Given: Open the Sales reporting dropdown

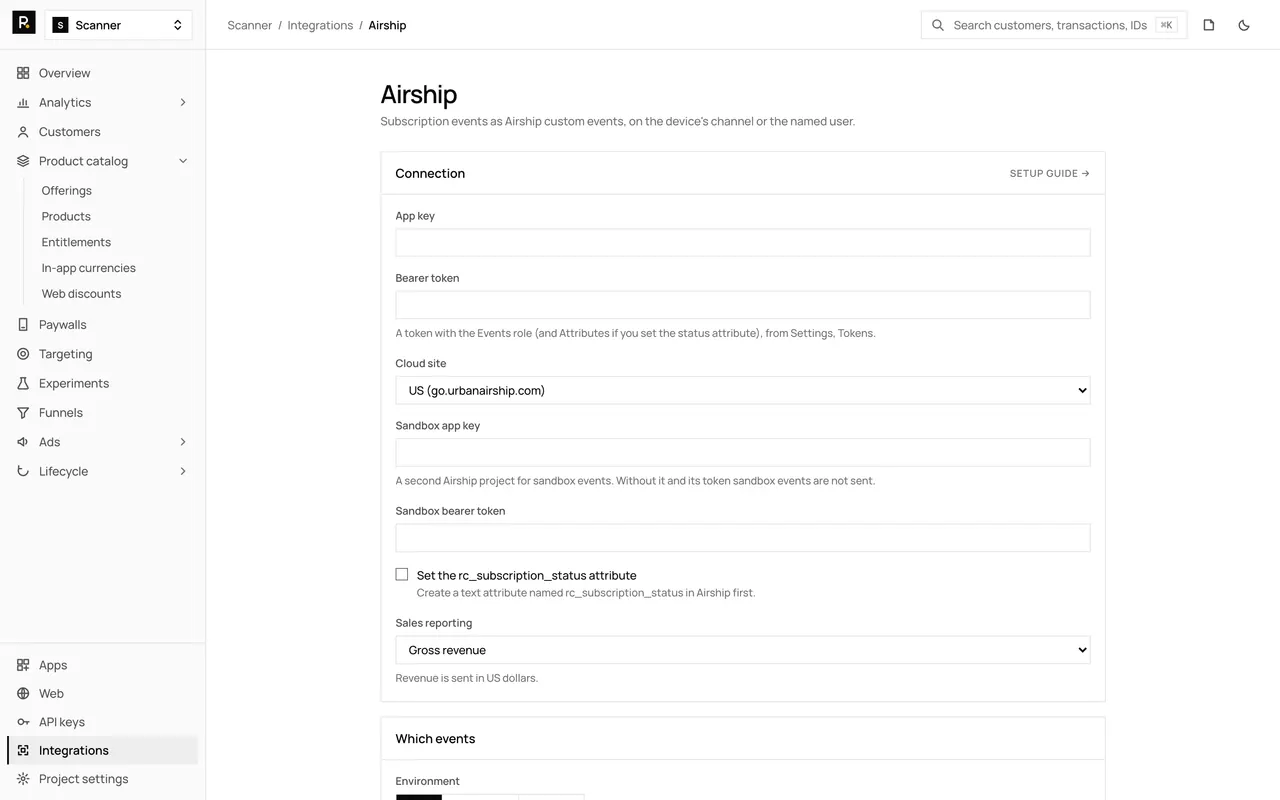Looking at the screenshot, I should tap(743, 650).
